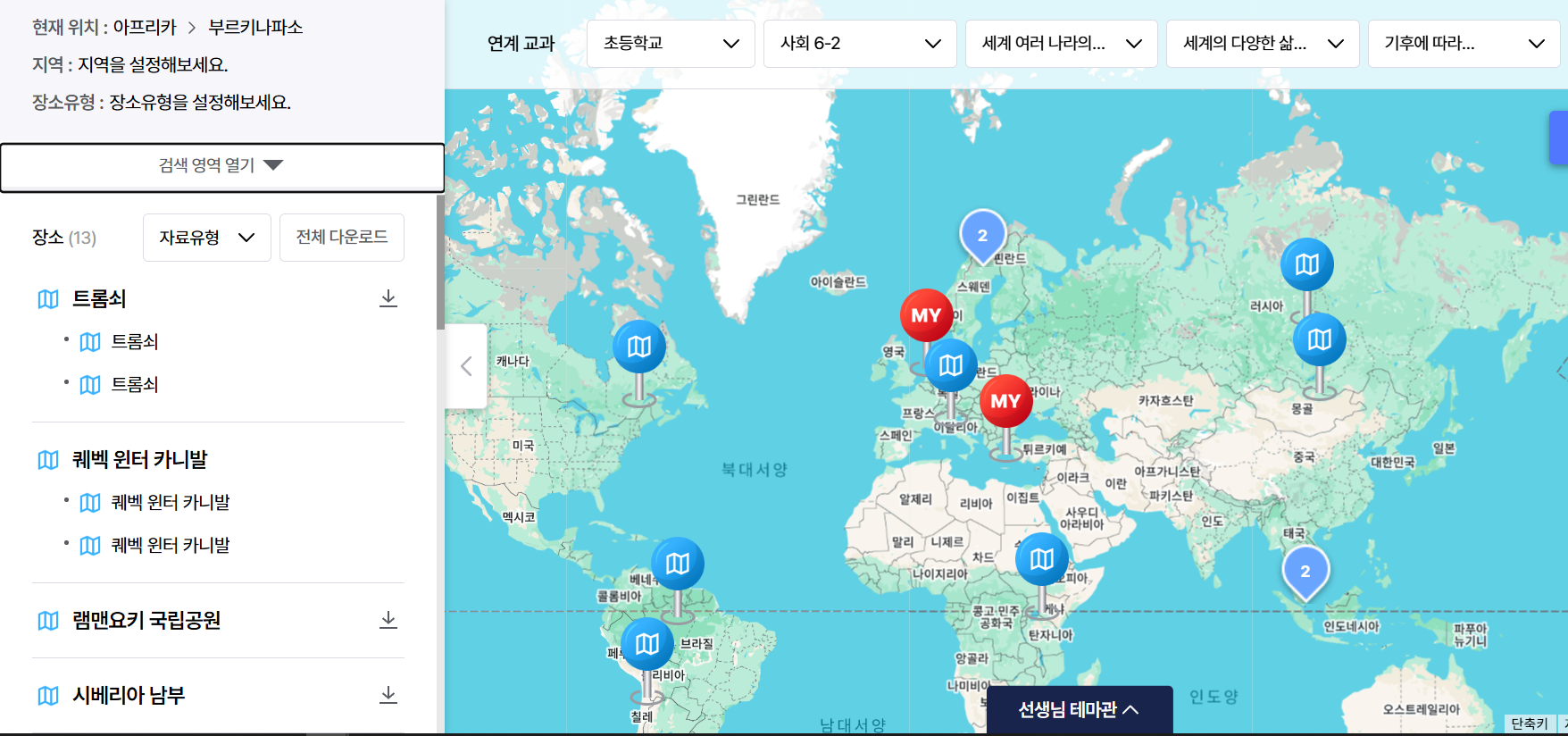Screen dimensions: 1568x736
Task: Click the map pin over Canada
Action: coord(638,347)
